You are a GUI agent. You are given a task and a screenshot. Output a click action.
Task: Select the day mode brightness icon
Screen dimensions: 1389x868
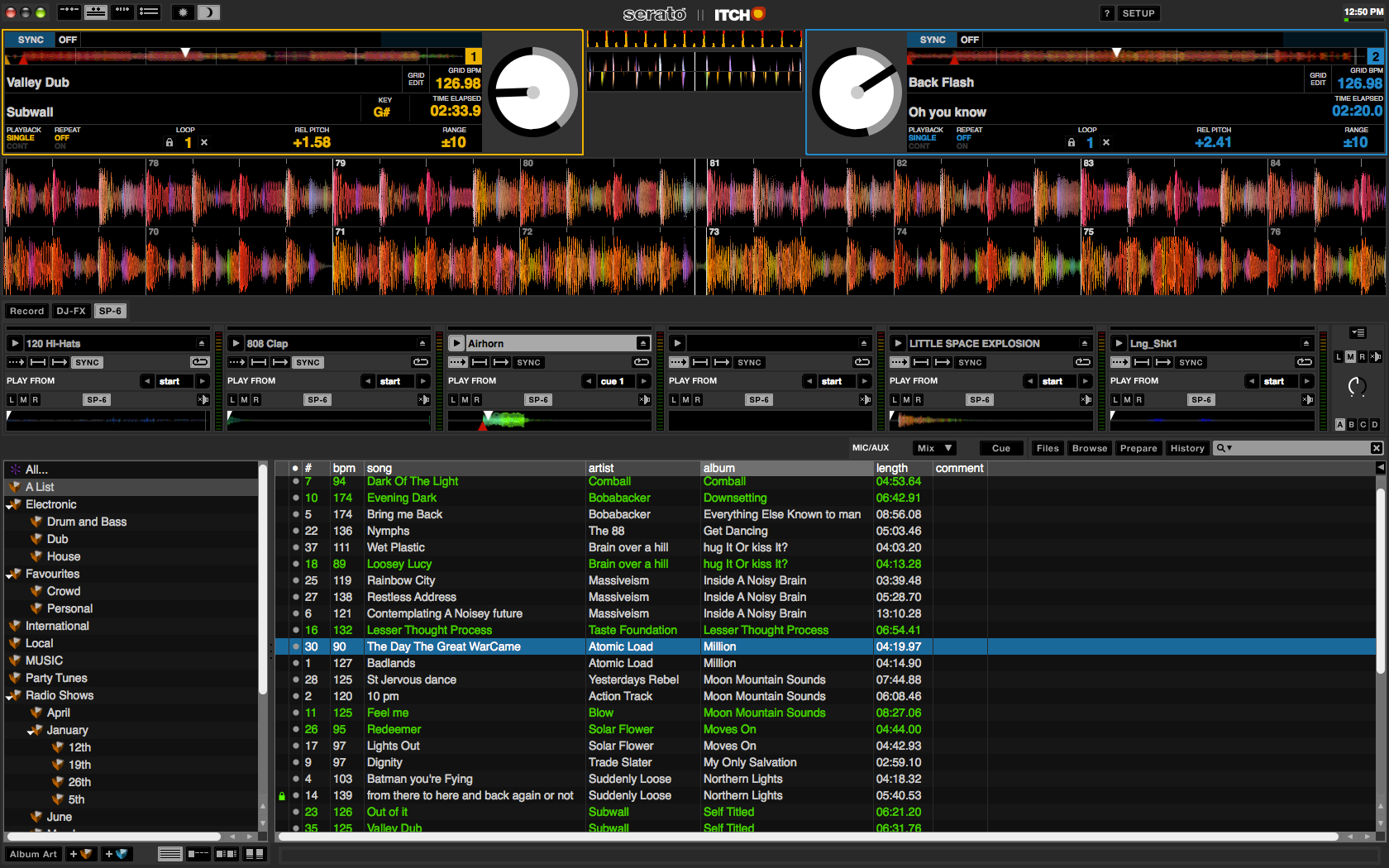[x=183, y=12]
